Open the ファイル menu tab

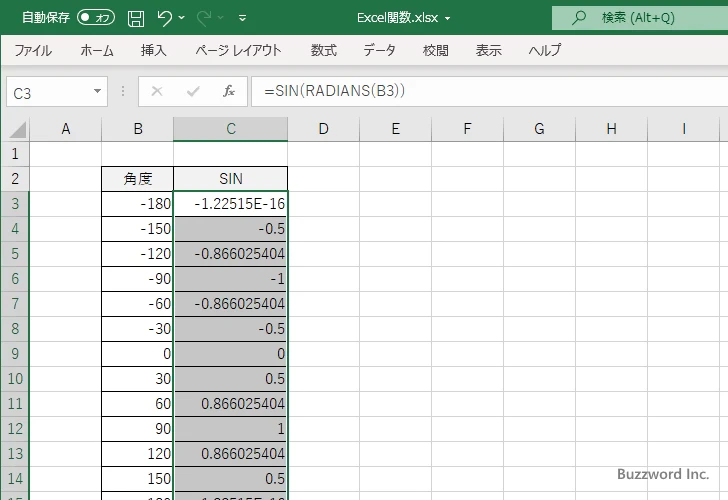pyautogui.click(x=33, y=50)
